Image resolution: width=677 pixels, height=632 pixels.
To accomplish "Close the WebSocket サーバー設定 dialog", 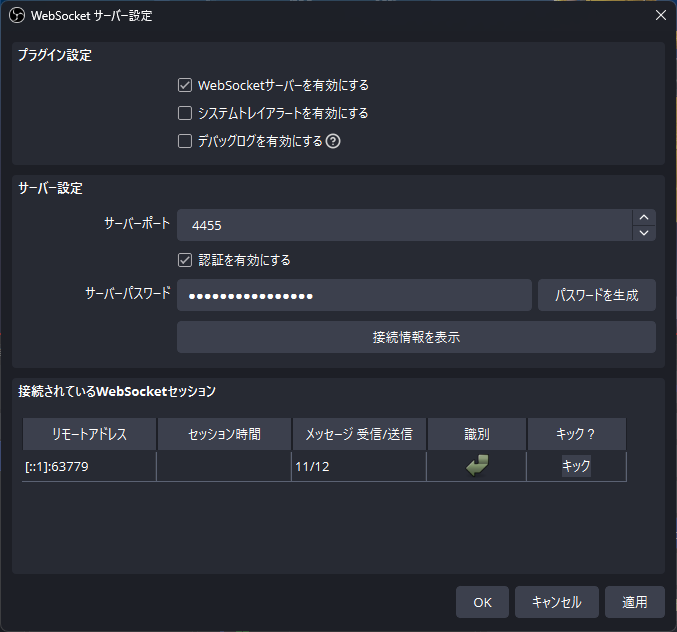I will (x=661, y=16).
